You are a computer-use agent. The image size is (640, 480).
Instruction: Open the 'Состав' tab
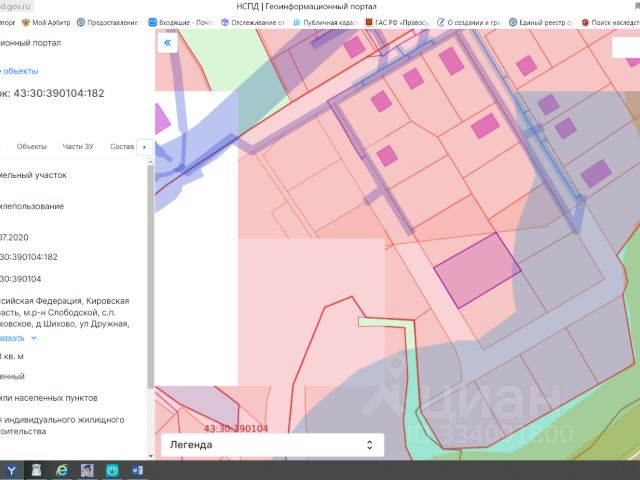(x=122, y=147)
